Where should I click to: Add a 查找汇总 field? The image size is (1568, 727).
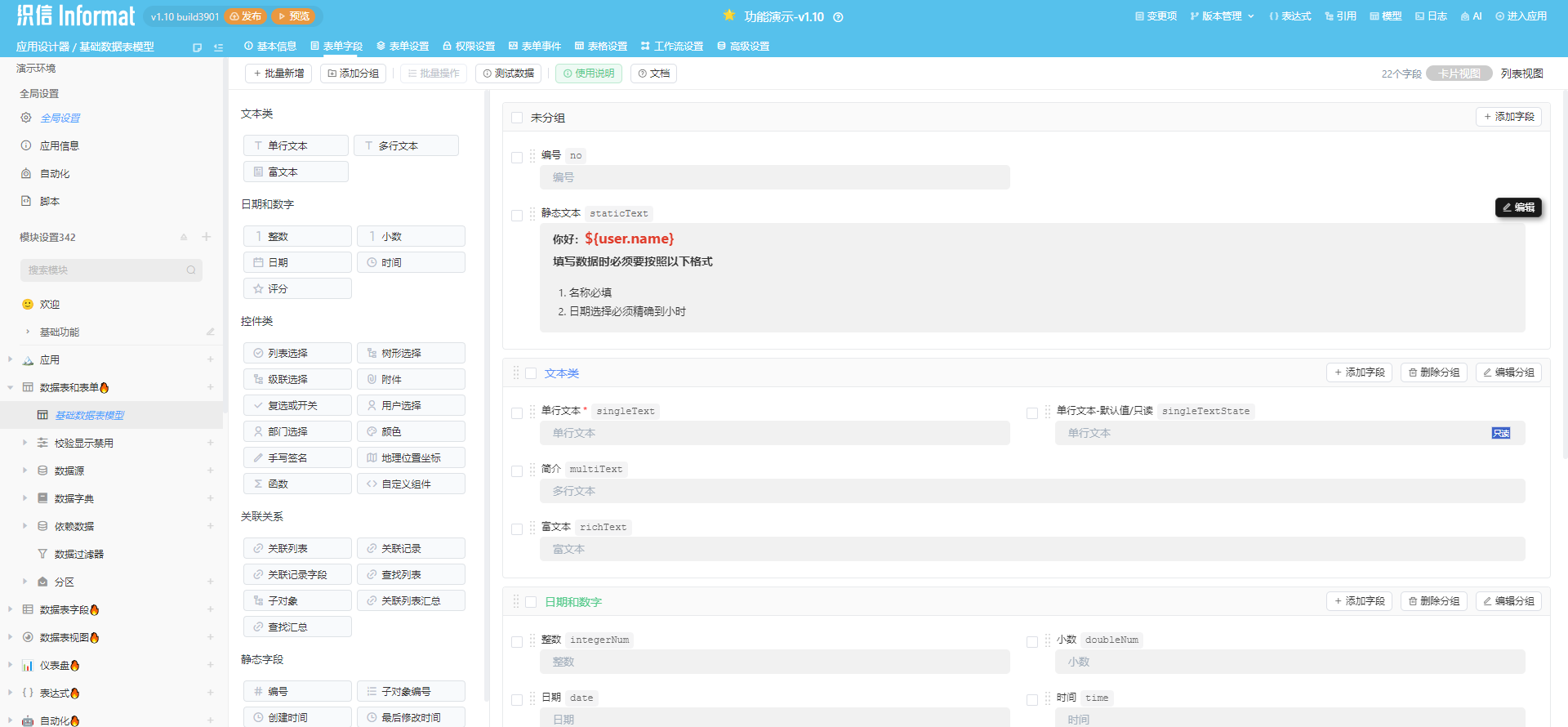(x=297, y=627)
